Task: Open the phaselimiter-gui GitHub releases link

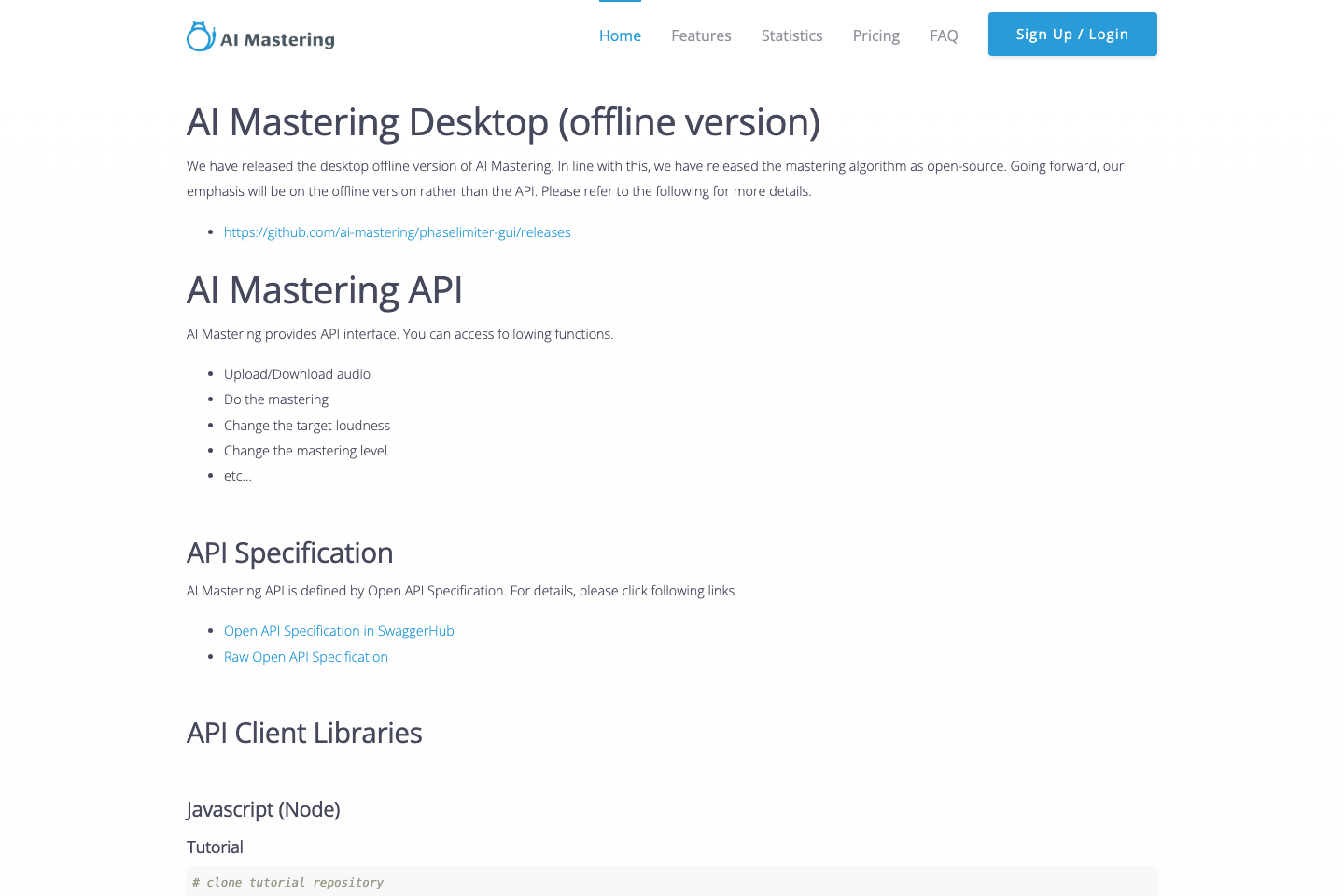Action: (397, 231)
